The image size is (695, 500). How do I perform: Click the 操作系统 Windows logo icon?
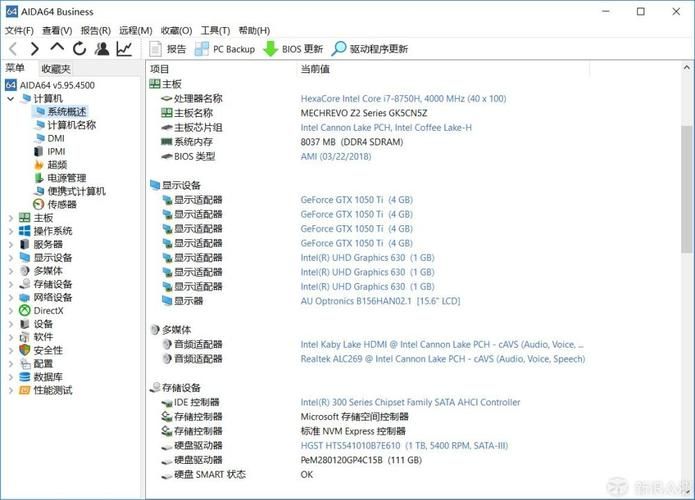pyautogui.click(x=25, y=231)
